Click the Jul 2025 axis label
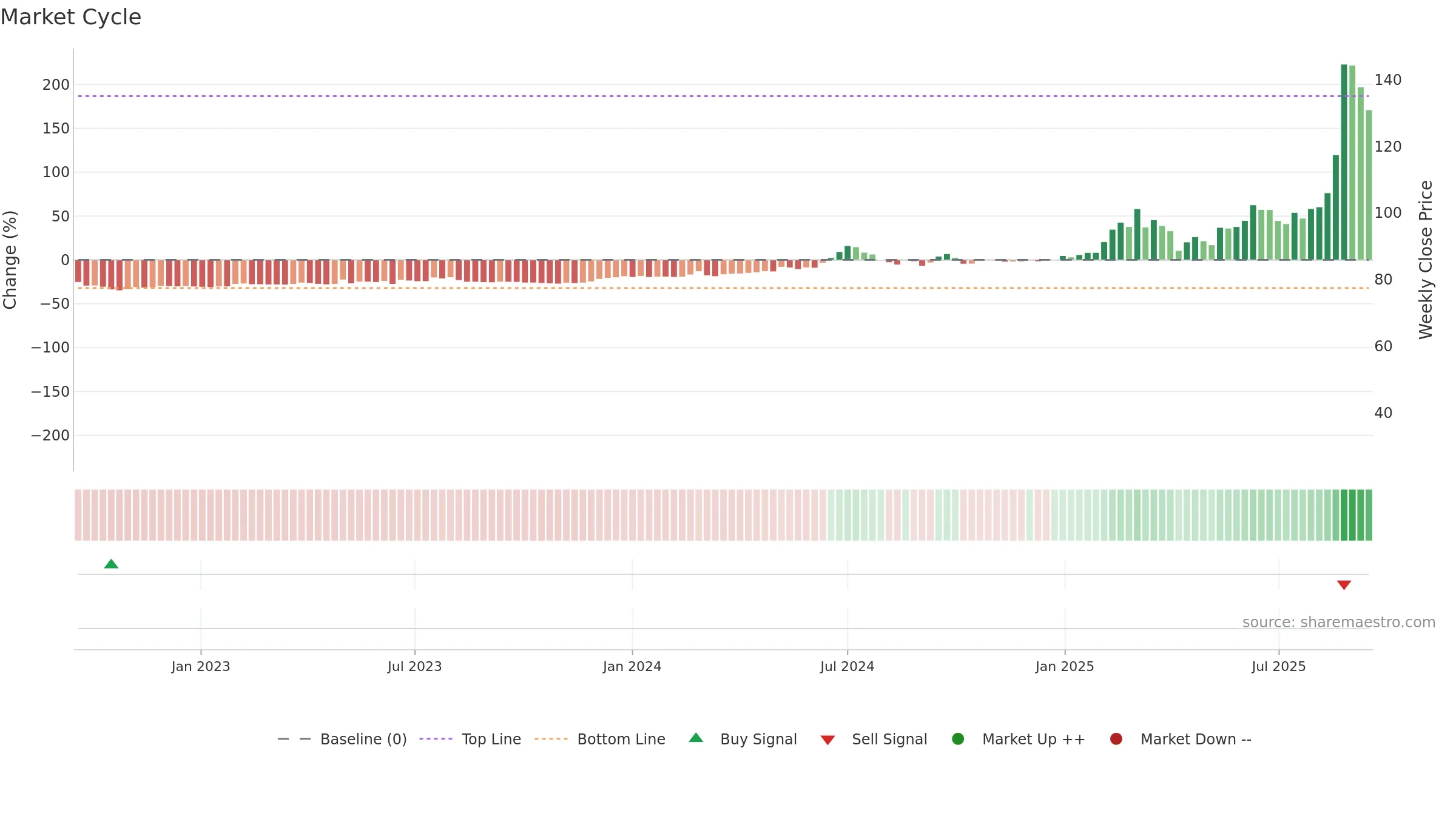1456x819 pixels. point(1279,666)
